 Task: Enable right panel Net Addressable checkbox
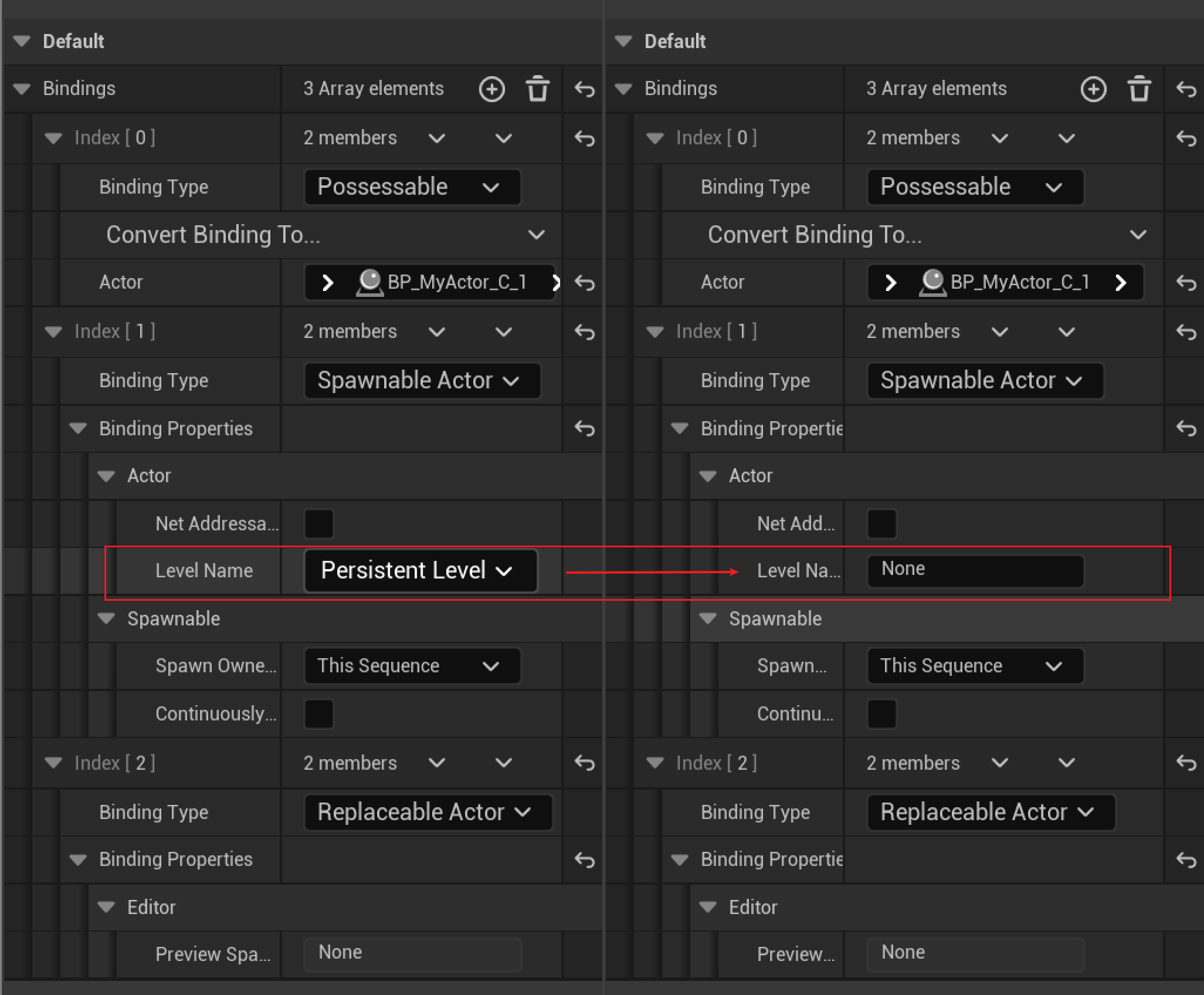coord(881,523)
